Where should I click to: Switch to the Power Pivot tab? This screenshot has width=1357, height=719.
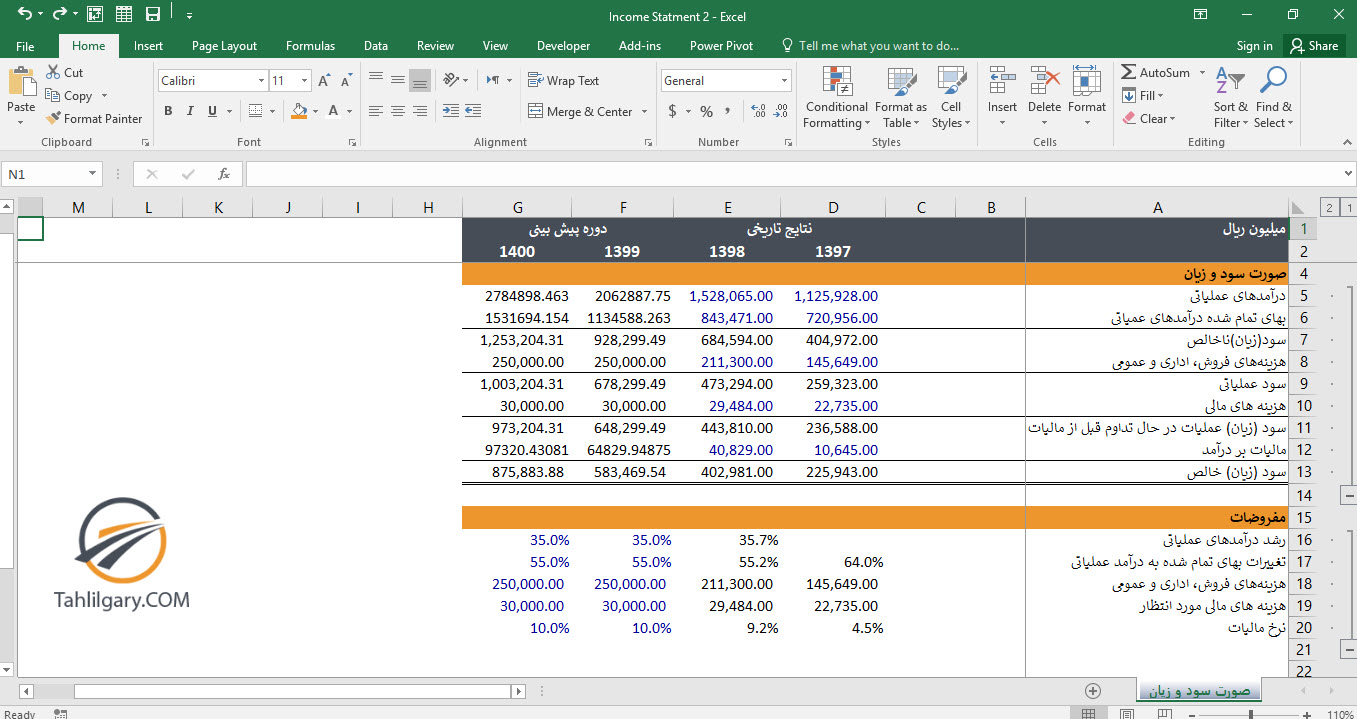pyautogui.click(x=721, y=46)
